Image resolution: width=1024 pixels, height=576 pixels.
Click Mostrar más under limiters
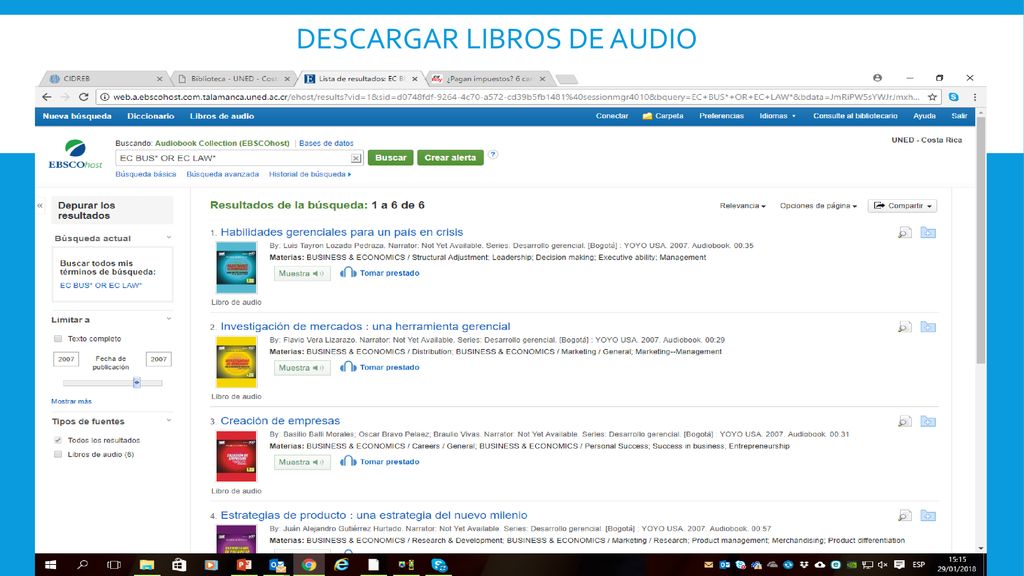pos(71,402)
